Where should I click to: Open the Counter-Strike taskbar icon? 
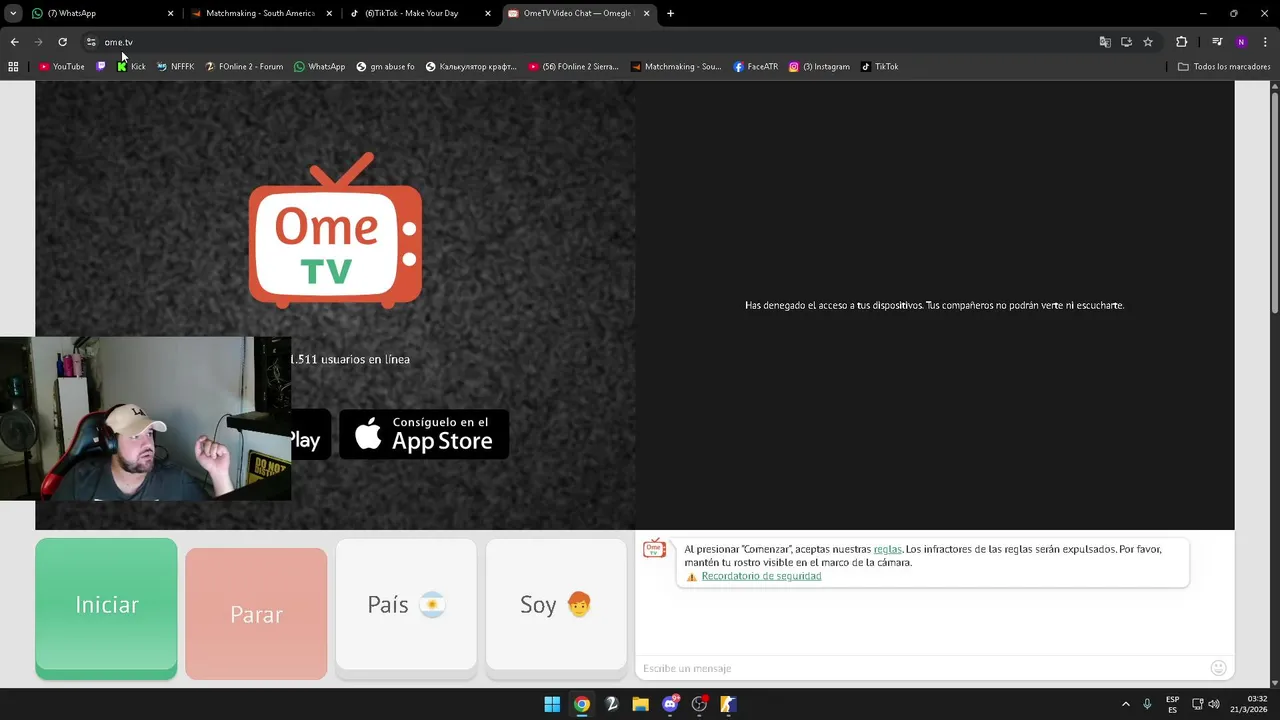click(x=728, y=704)
